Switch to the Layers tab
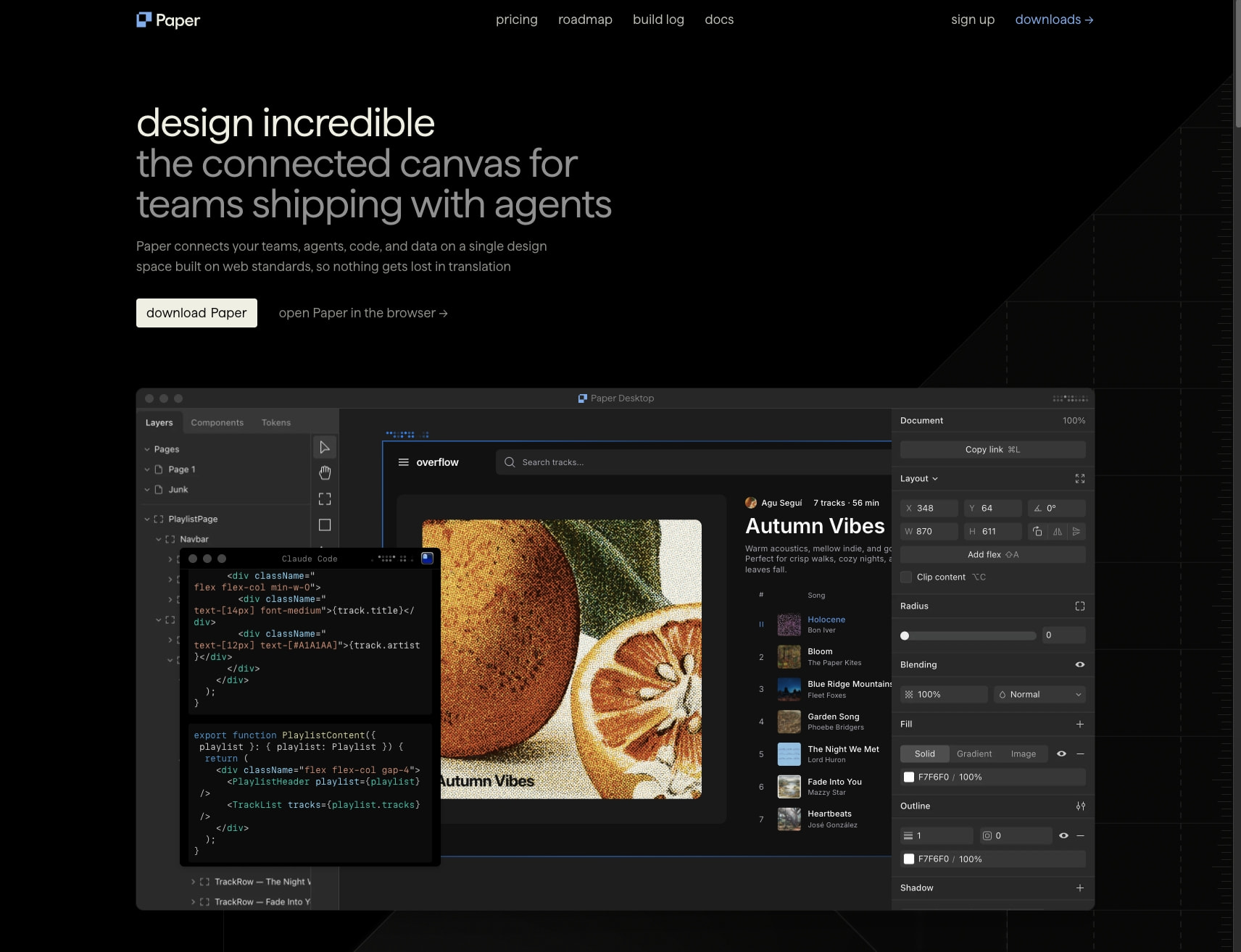 159,423
